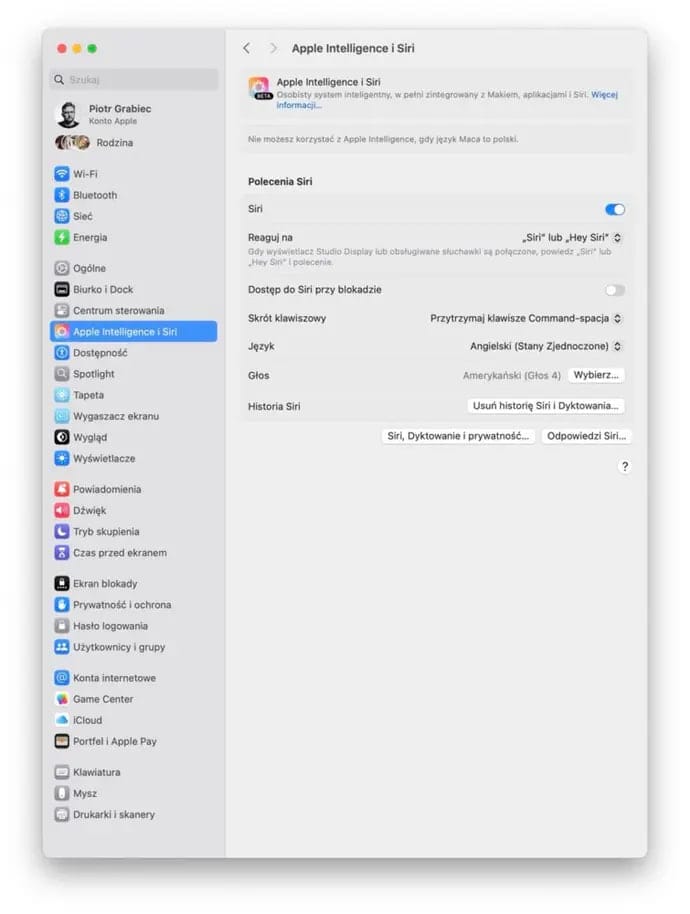Open the Game Center icon

tap(62, 699)
